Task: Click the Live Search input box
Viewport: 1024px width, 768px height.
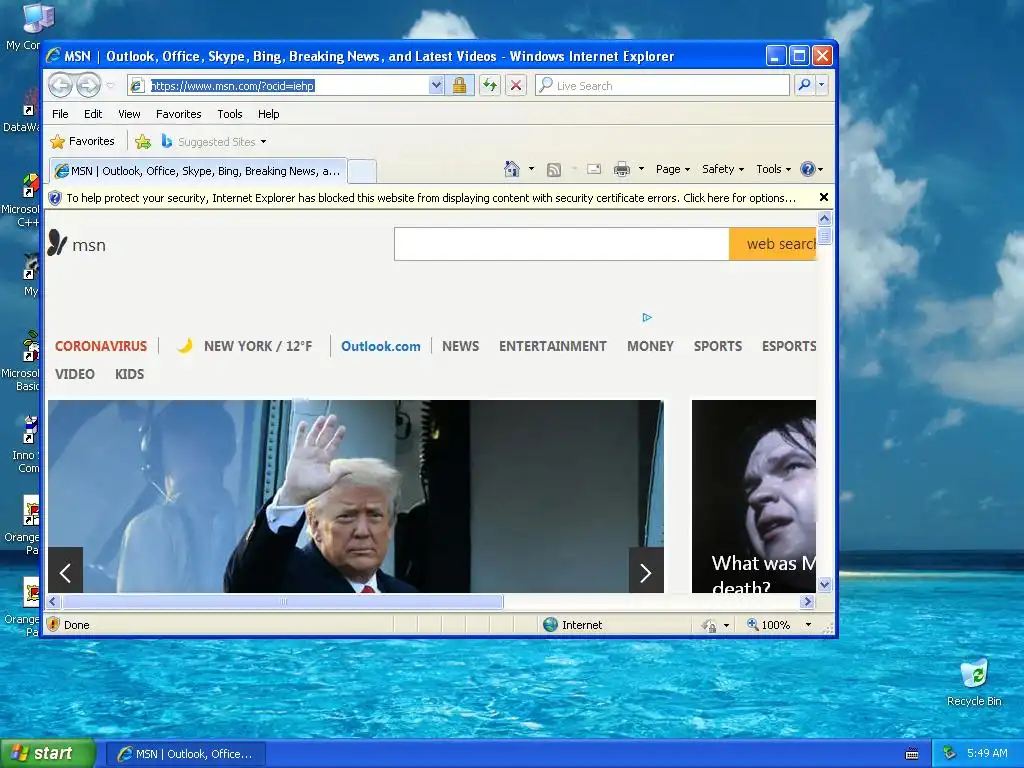Action: [x=662, y=86]
